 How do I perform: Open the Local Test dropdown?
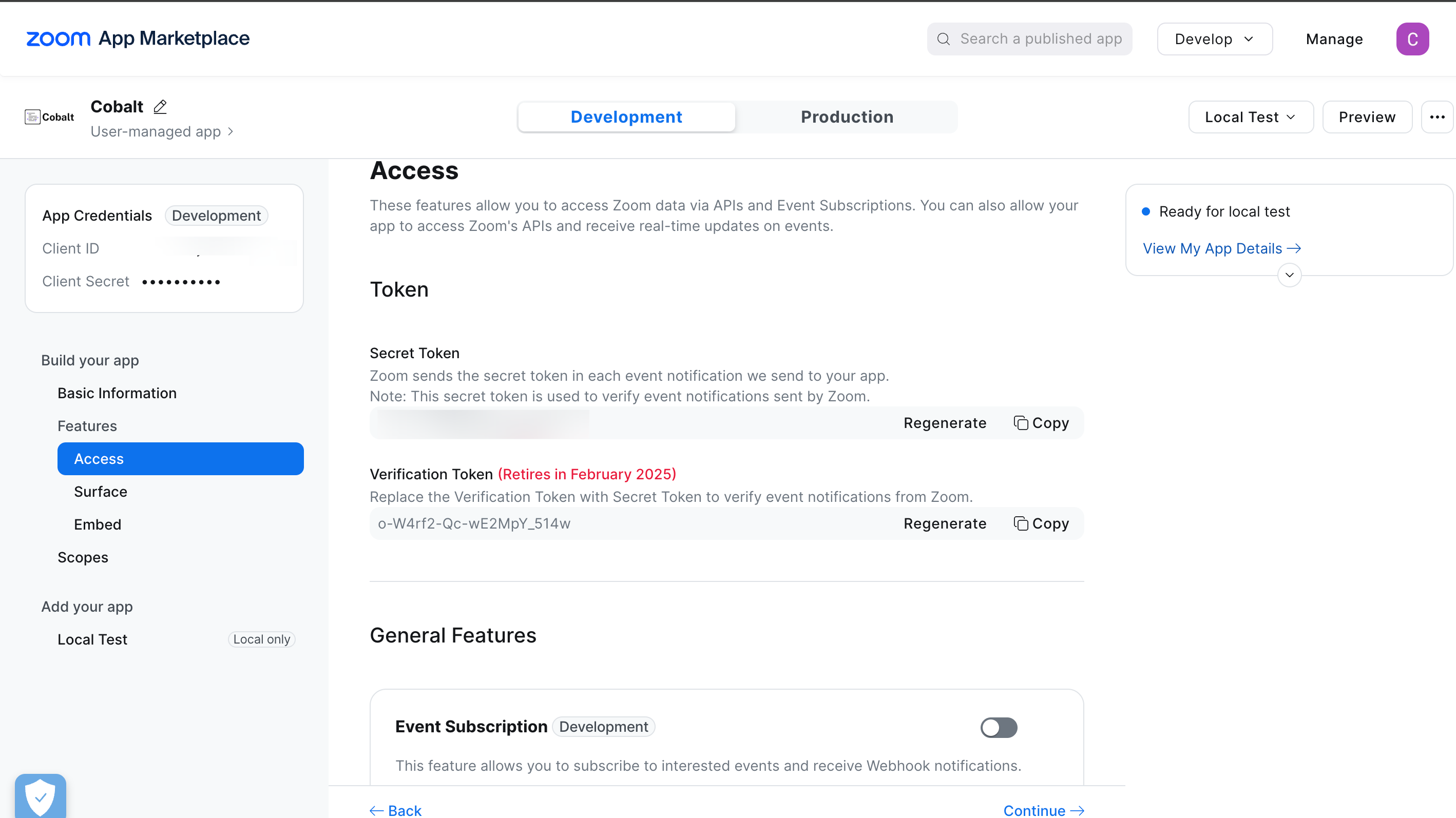click(1250, 117)
